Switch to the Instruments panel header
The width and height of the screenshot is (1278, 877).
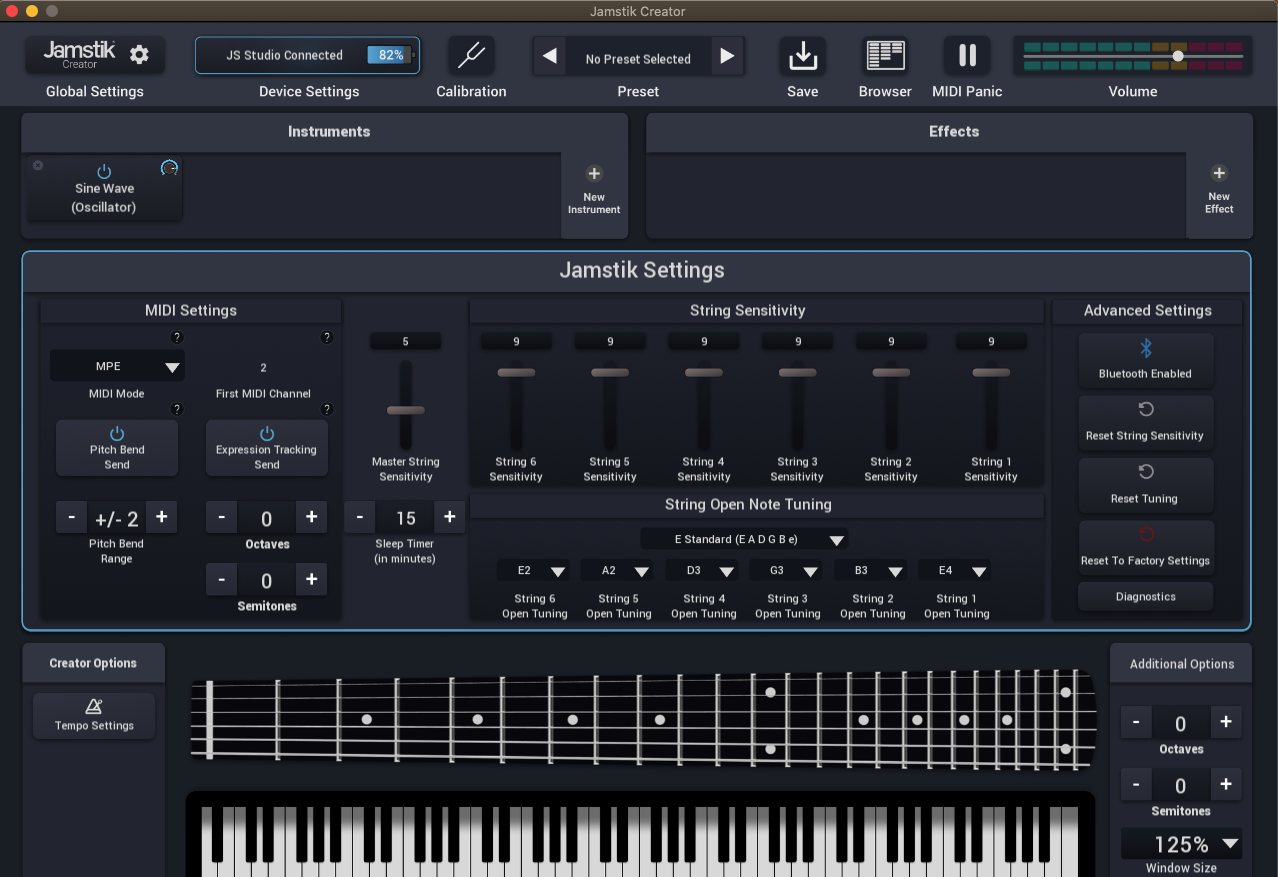pyautogui.click(x=329, y=131)
